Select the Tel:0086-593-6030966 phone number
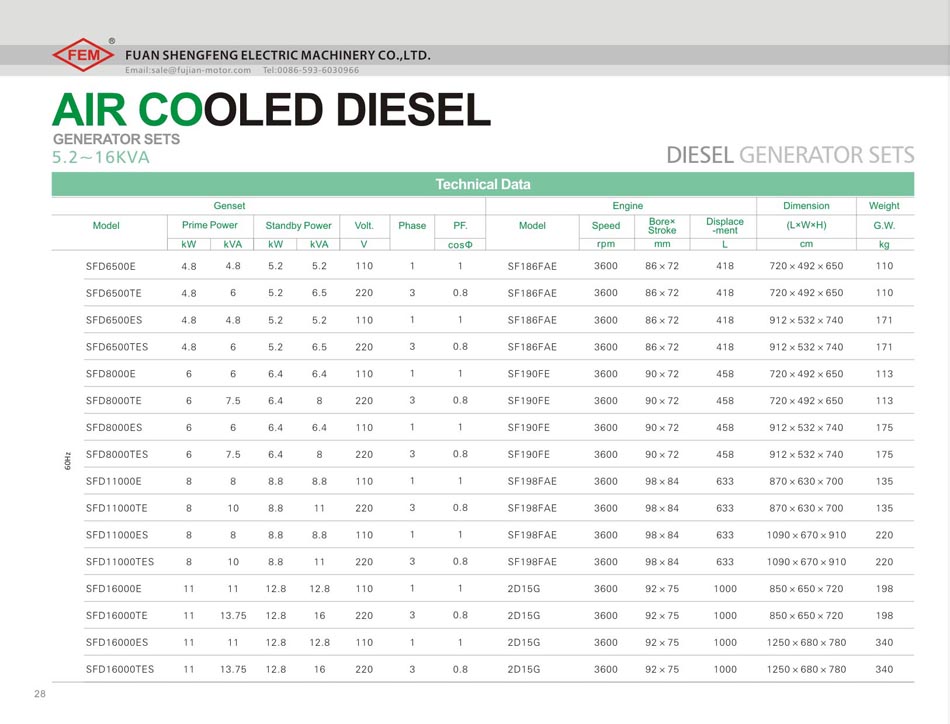This screenshot has height=724, width=950. pyautogui.click(x=311, y=70)
